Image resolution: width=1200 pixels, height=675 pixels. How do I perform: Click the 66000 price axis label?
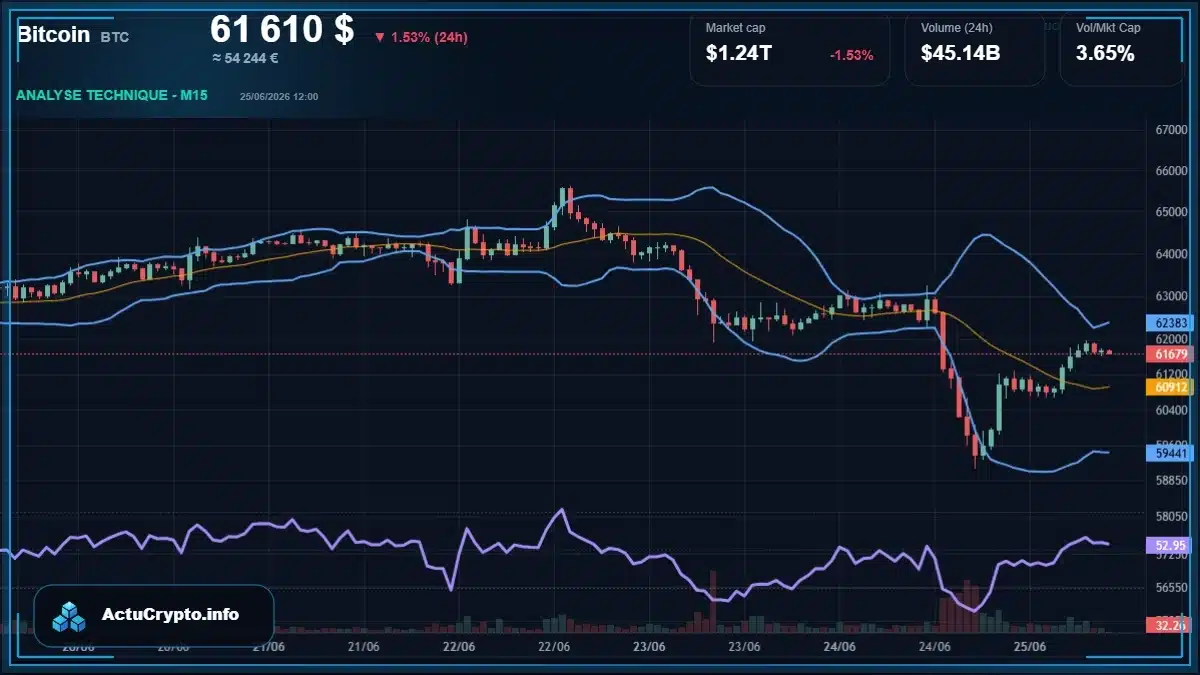coord(1170,171)
